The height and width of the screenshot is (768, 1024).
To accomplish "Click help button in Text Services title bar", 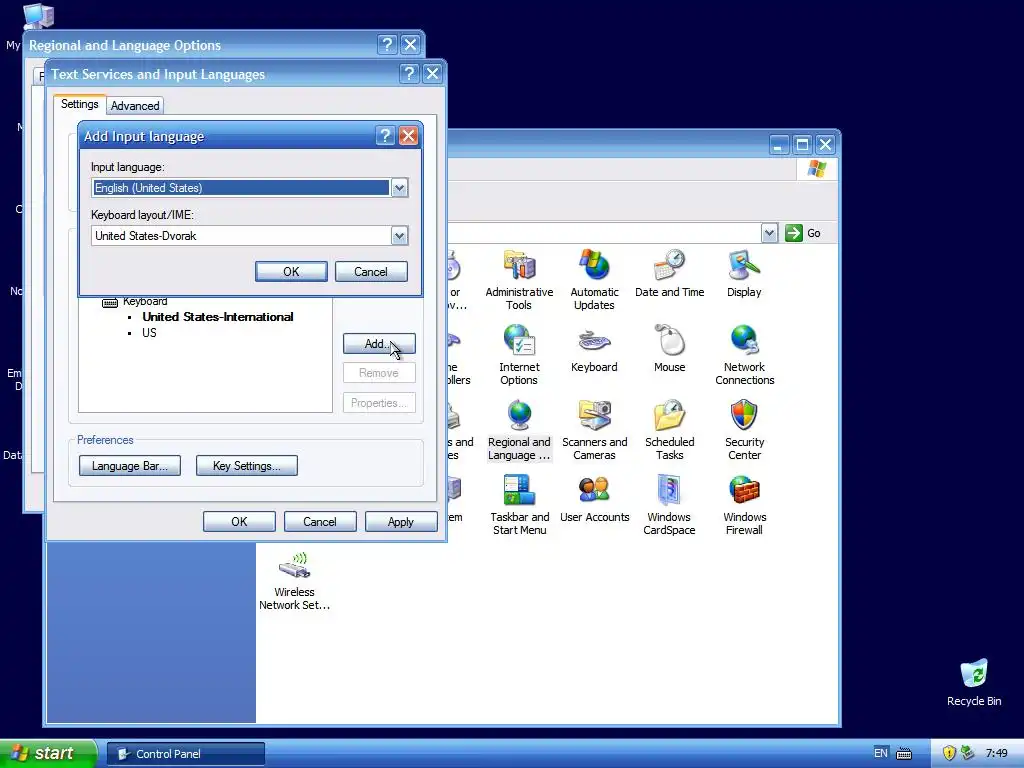I will click(409, 73).
